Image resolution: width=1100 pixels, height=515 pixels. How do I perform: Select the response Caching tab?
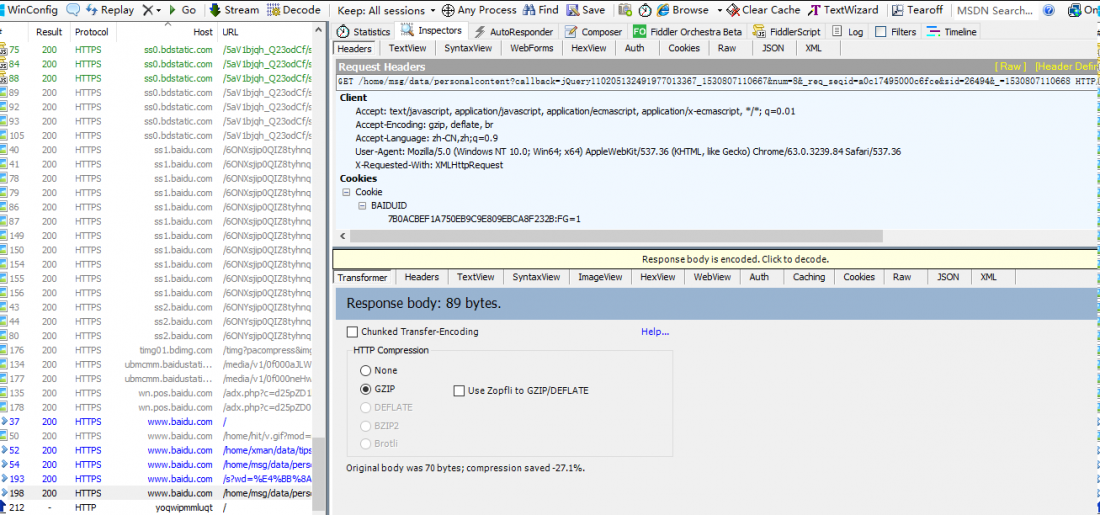pyautogui.click(x=809, y=277)
